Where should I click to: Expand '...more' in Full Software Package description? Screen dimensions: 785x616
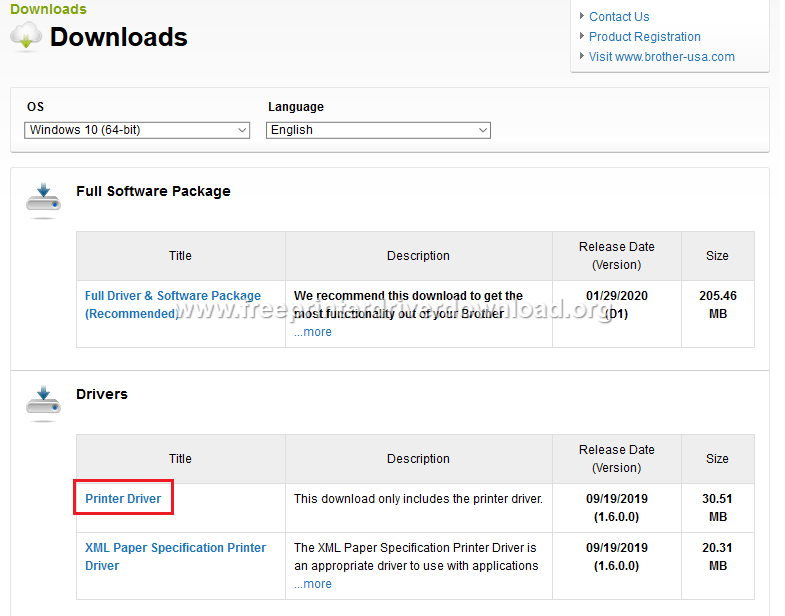313,332
